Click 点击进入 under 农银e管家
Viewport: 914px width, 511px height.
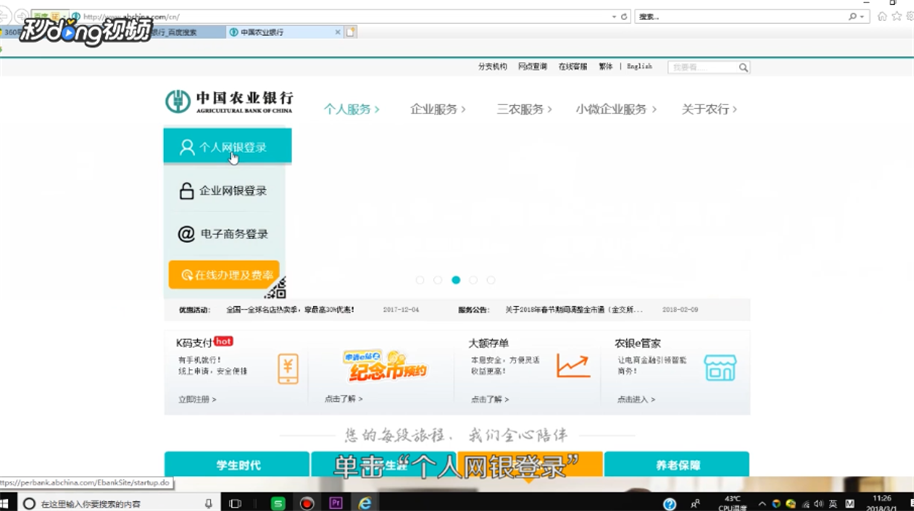(x=636, y=400)
